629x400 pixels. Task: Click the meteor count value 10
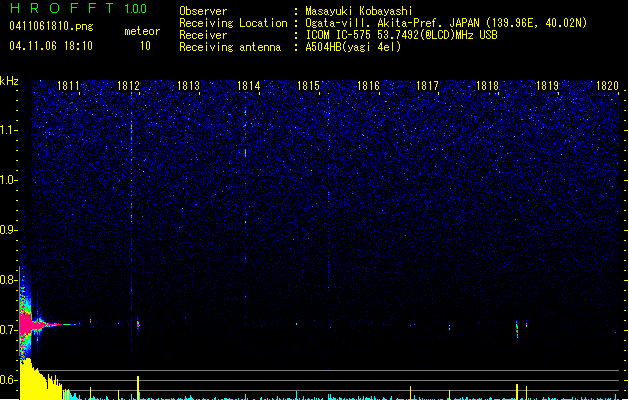(145, 46)
